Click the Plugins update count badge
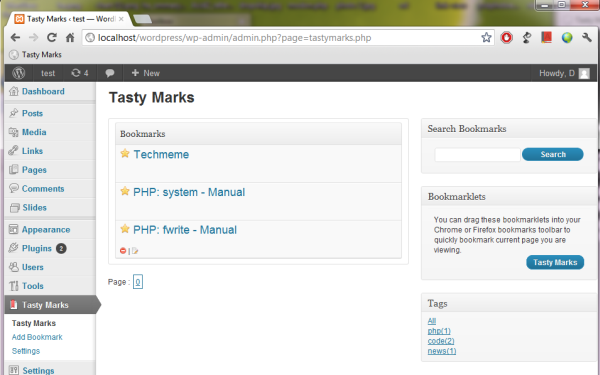The image size is (600, 375). 61,248
